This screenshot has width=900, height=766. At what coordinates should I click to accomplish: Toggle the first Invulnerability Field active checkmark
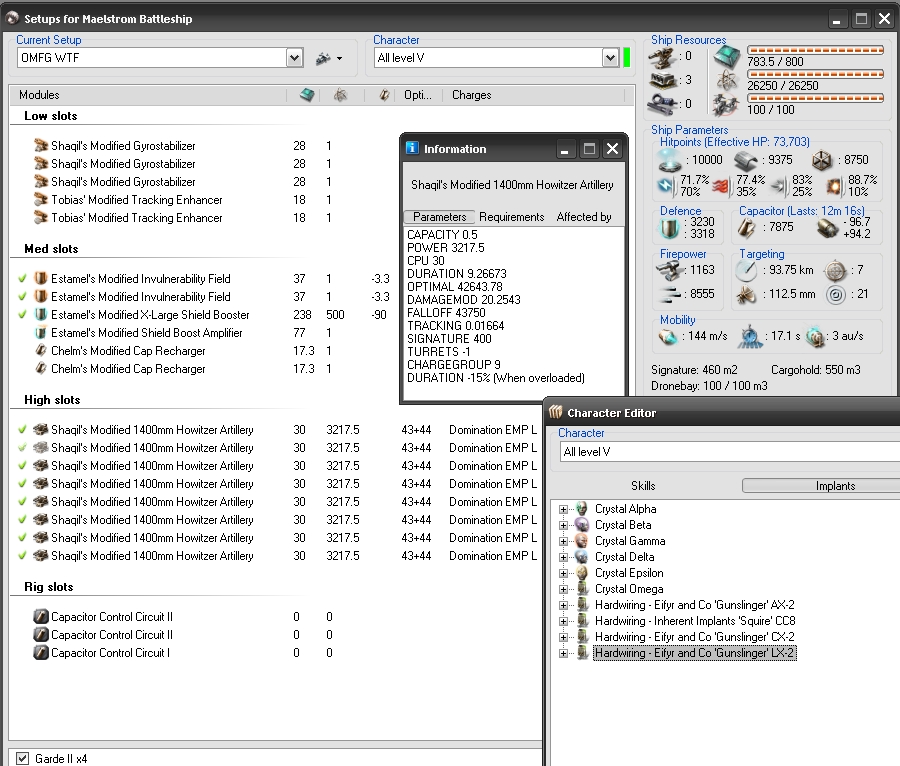click(x=23, y=279)
